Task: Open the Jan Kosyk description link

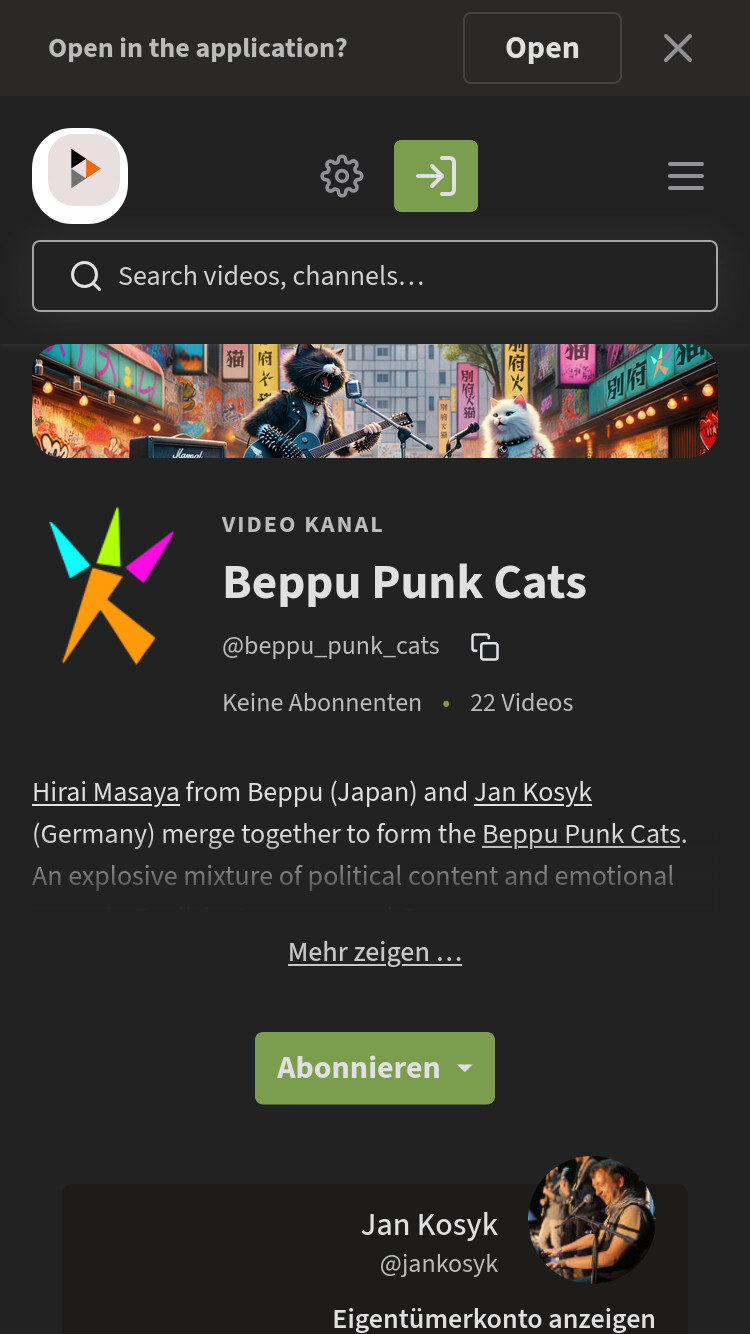Action: 533,792
